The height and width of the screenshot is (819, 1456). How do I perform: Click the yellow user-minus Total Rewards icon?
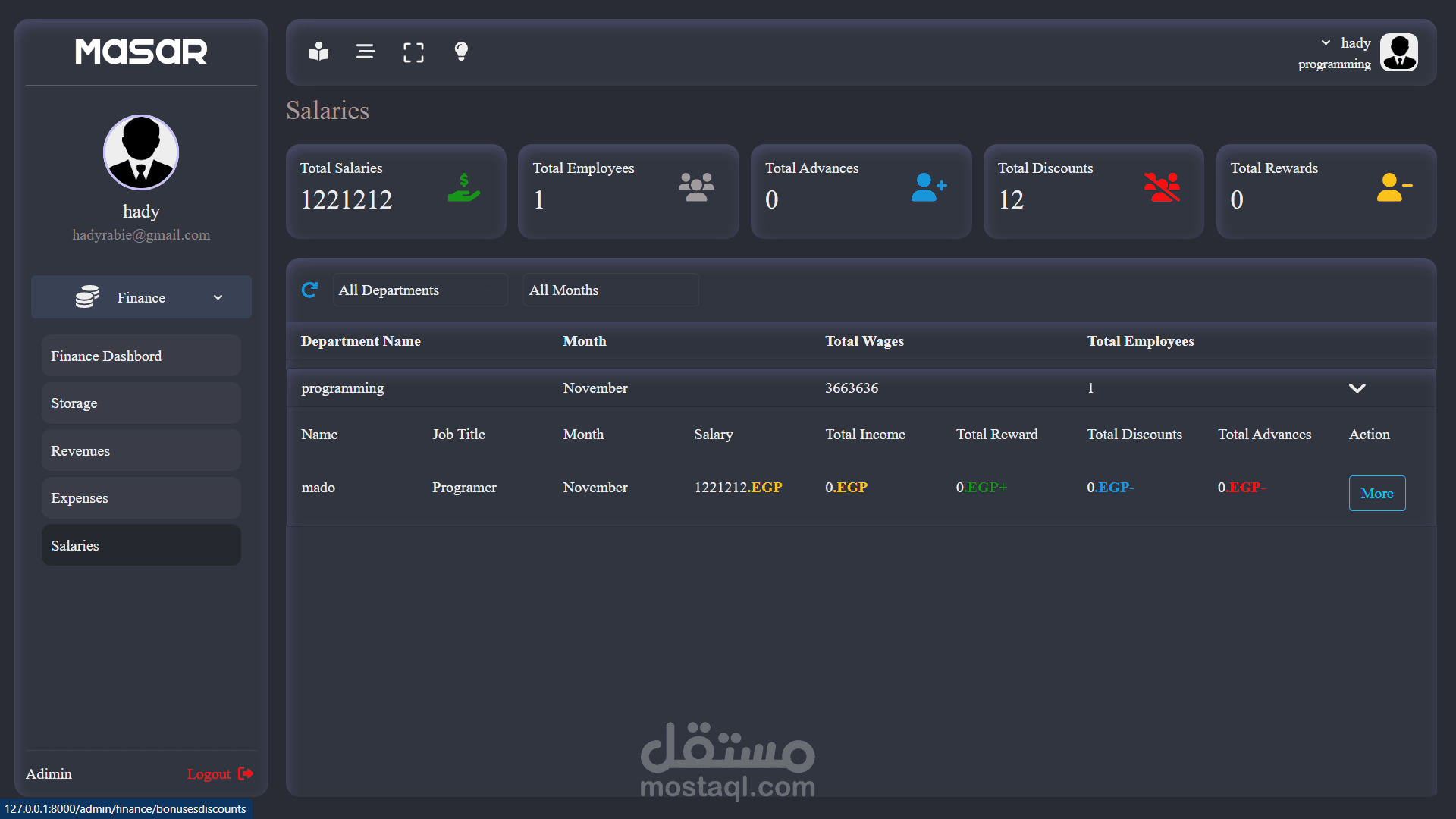click(x=1394, y=187)
